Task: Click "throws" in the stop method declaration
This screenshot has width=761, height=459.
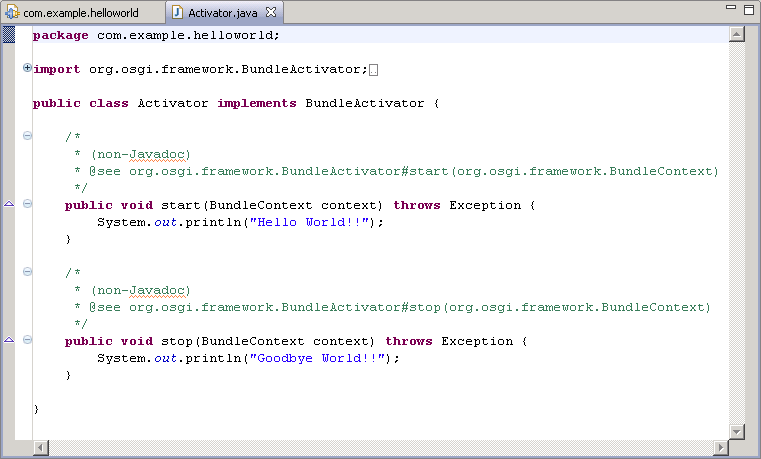Action: pyautogui.click(x=409, y=341)
